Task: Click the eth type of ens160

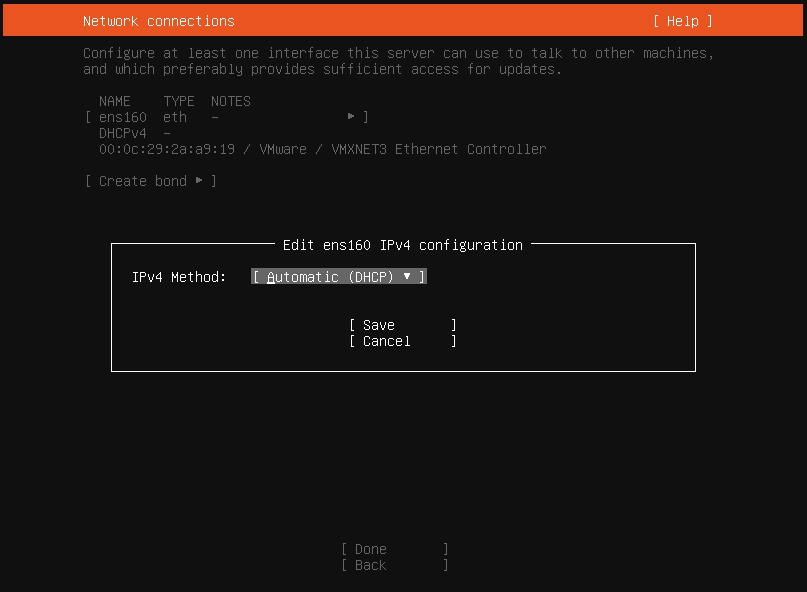Action: click(175, 117)
